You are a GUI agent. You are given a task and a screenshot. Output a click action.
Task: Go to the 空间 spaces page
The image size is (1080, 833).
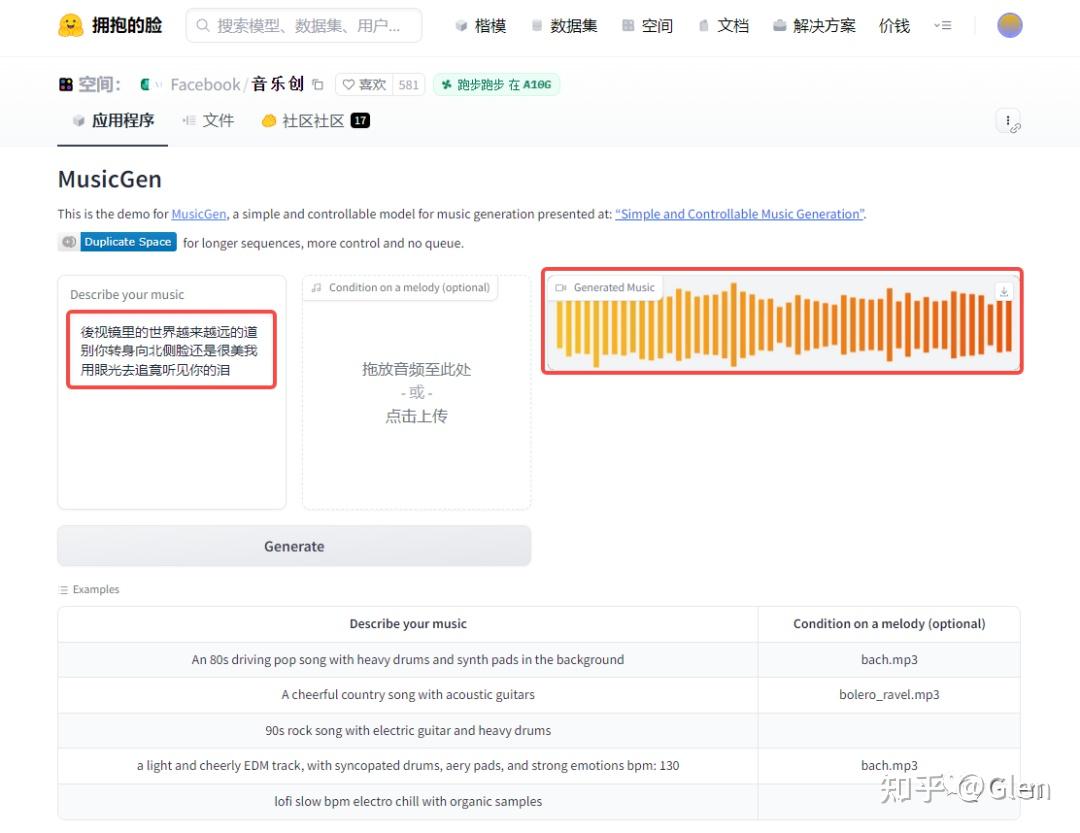tap(647, 26)
